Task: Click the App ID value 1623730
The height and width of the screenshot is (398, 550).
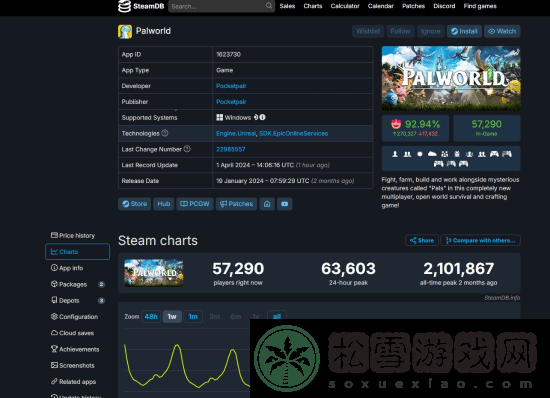Action: 228,54
